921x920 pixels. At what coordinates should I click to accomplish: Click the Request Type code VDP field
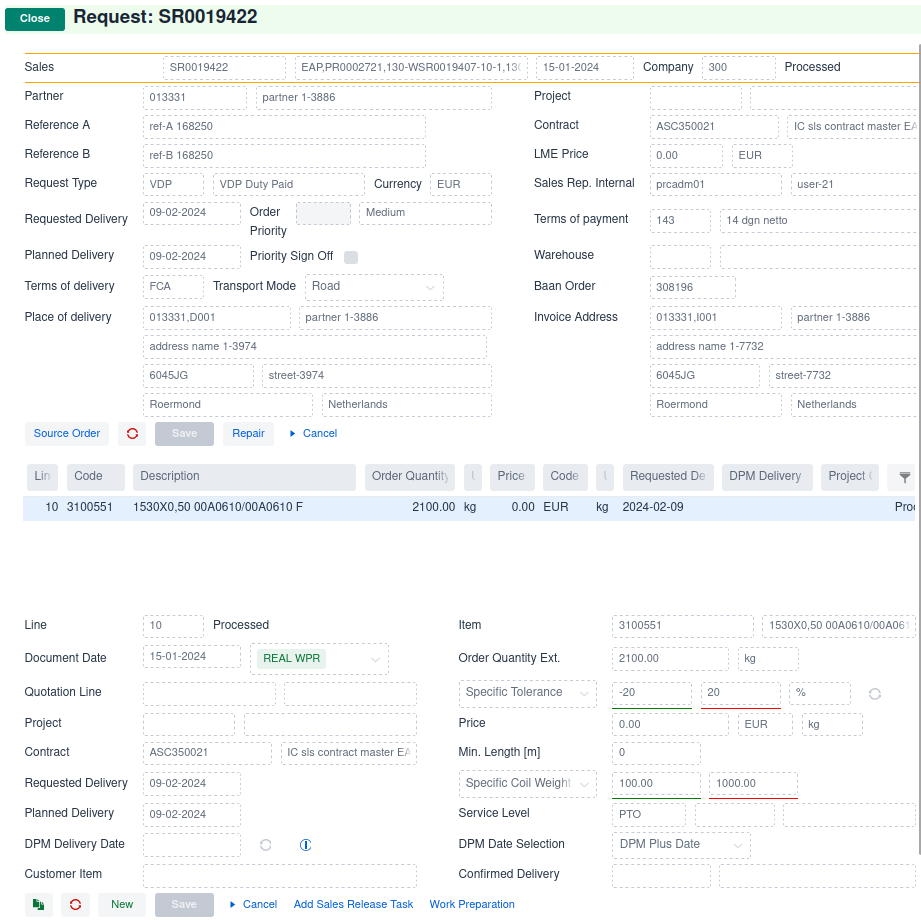[x=173, y=184]
